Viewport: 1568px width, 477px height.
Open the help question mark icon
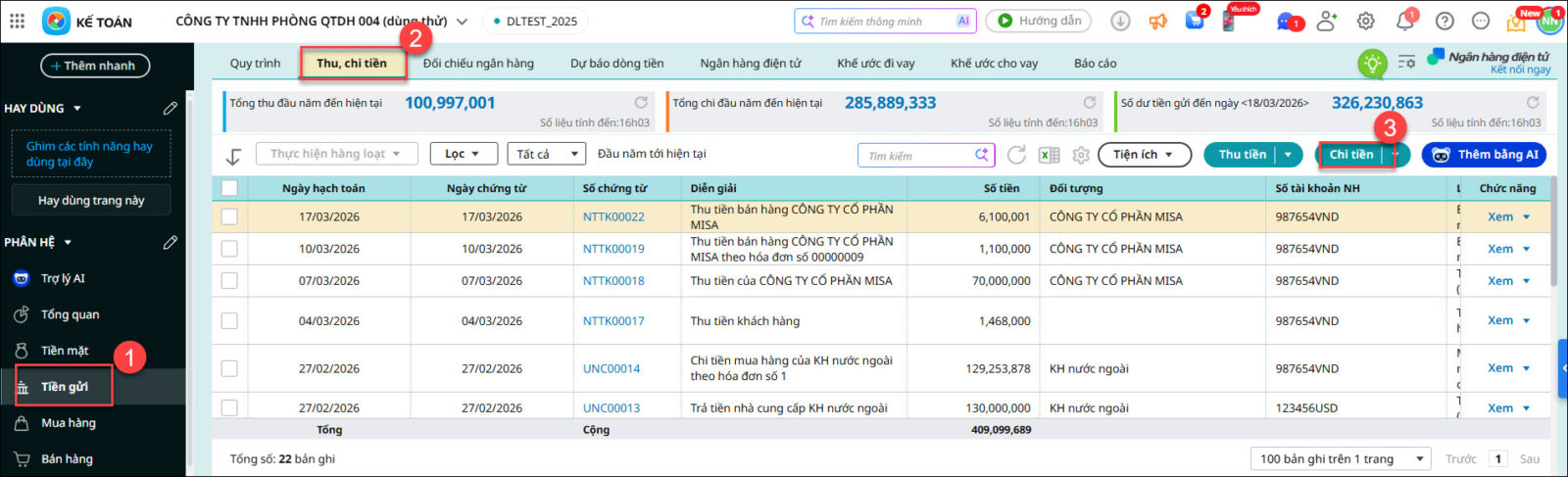[x=1444, y=21]
